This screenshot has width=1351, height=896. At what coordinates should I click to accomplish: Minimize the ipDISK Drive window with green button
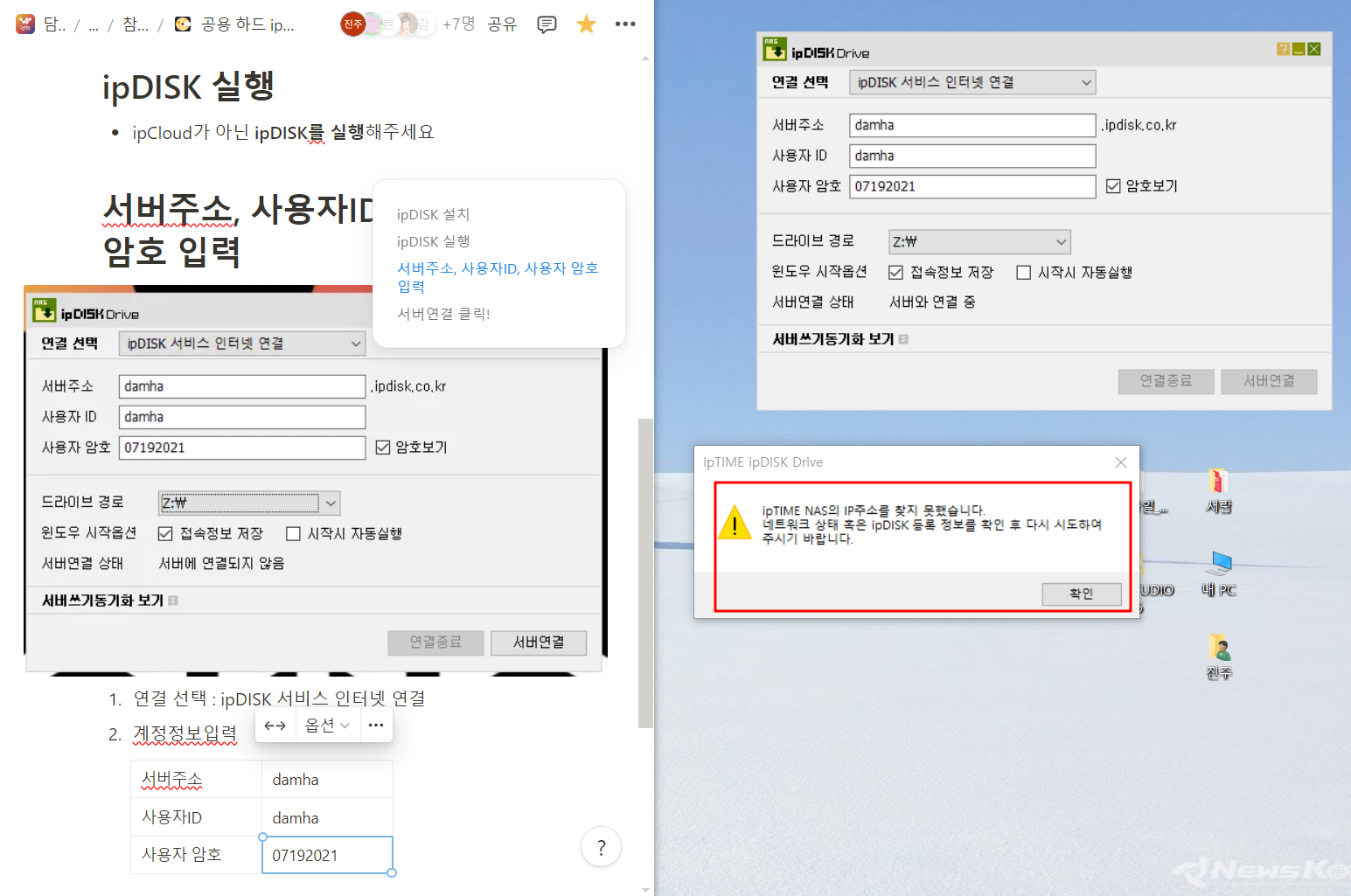point(1299,49)
